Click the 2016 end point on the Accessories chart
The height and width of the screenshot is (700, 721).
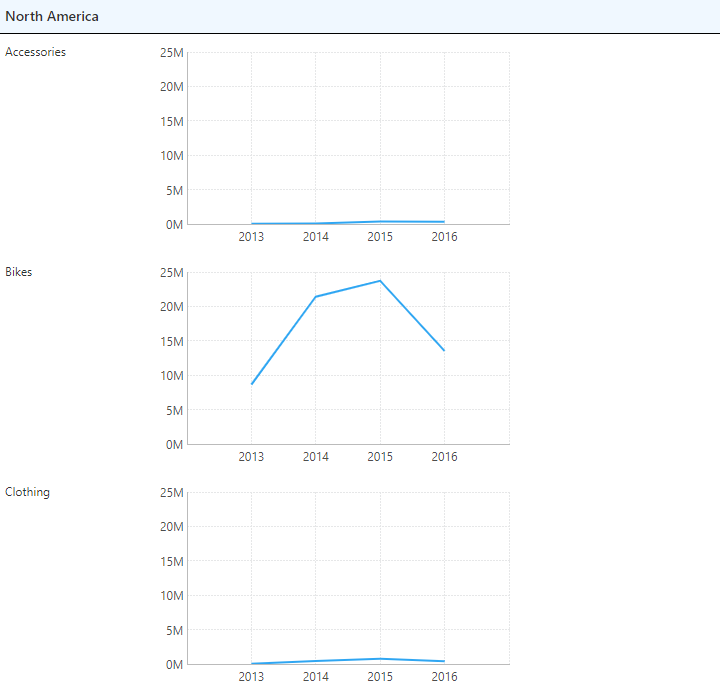coord(444,222)
